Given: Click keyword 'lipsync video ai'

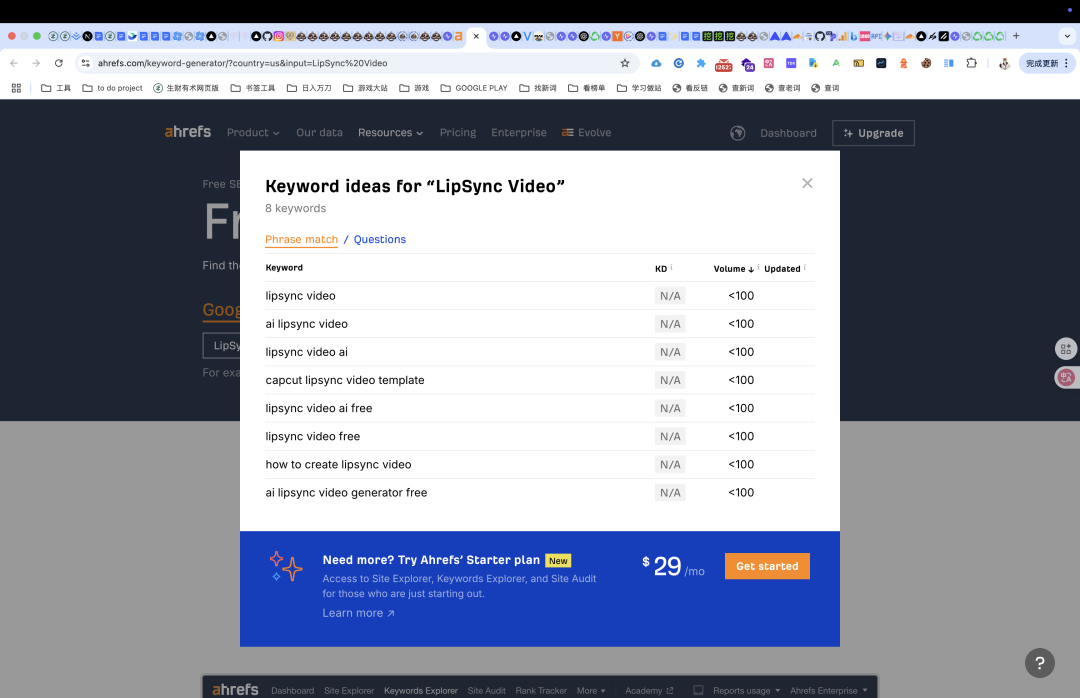Looking at the screenshot, I should [x=307, y=352].
